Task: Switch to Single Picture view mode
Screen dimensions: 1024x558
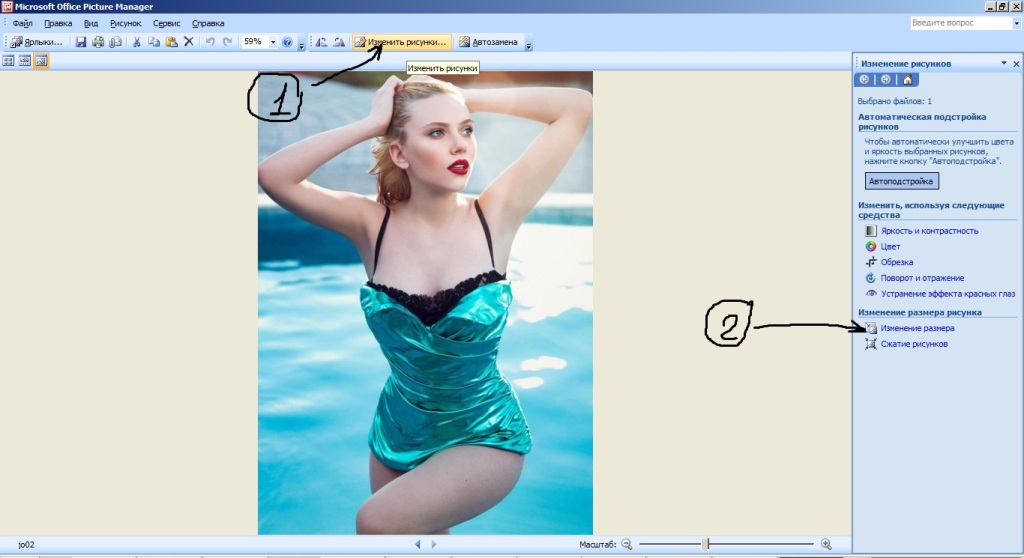Action: click(x=41, y=61)
